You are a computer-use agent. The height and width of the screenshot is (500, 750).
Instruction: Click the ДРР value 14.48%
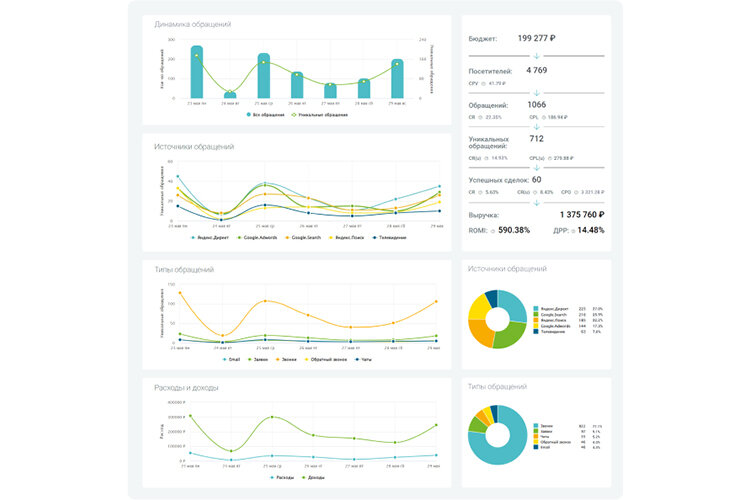pos(591,230)
